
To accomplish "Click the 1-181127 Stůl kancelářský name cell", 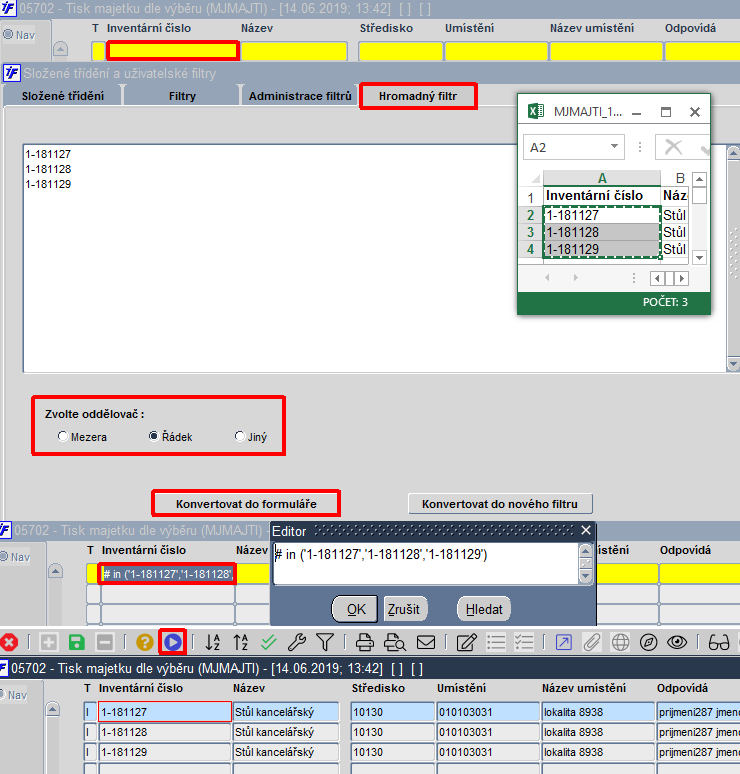I will [286, 712].
